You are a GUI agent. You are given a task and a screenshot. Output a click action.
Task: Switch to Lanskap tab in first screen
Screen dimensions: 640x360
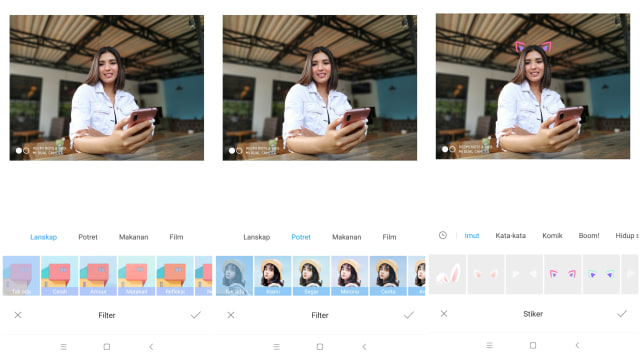44,237
